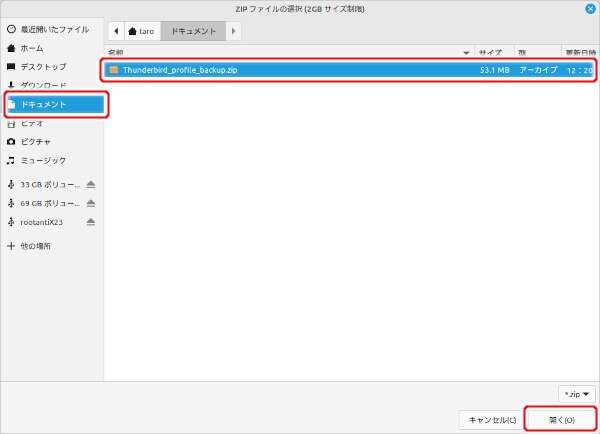Select the Thunderbird_profile_backup.zip file
Image resolution: width=600 pixels, height=434 pixels.
pyautogui.click(x=180, y=70)
